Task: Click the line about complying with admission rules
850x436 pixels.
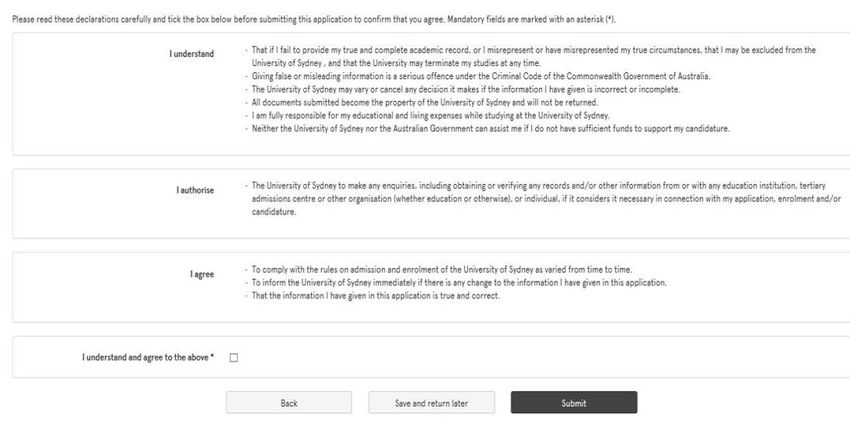Action: [442, 270]
